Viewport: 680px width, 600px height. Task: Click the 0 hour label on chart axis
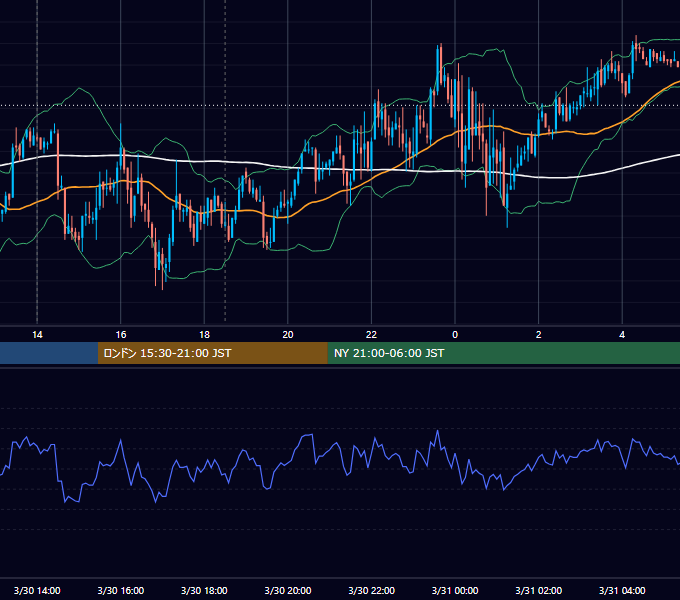(455, 335)
